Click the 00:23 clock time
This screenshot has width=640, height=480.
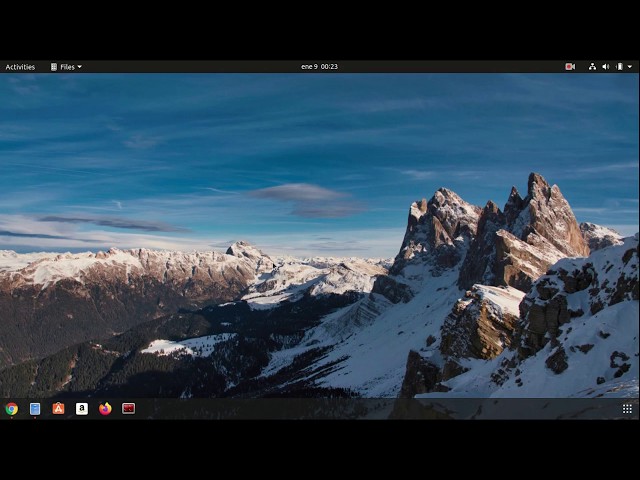point(329,67)
